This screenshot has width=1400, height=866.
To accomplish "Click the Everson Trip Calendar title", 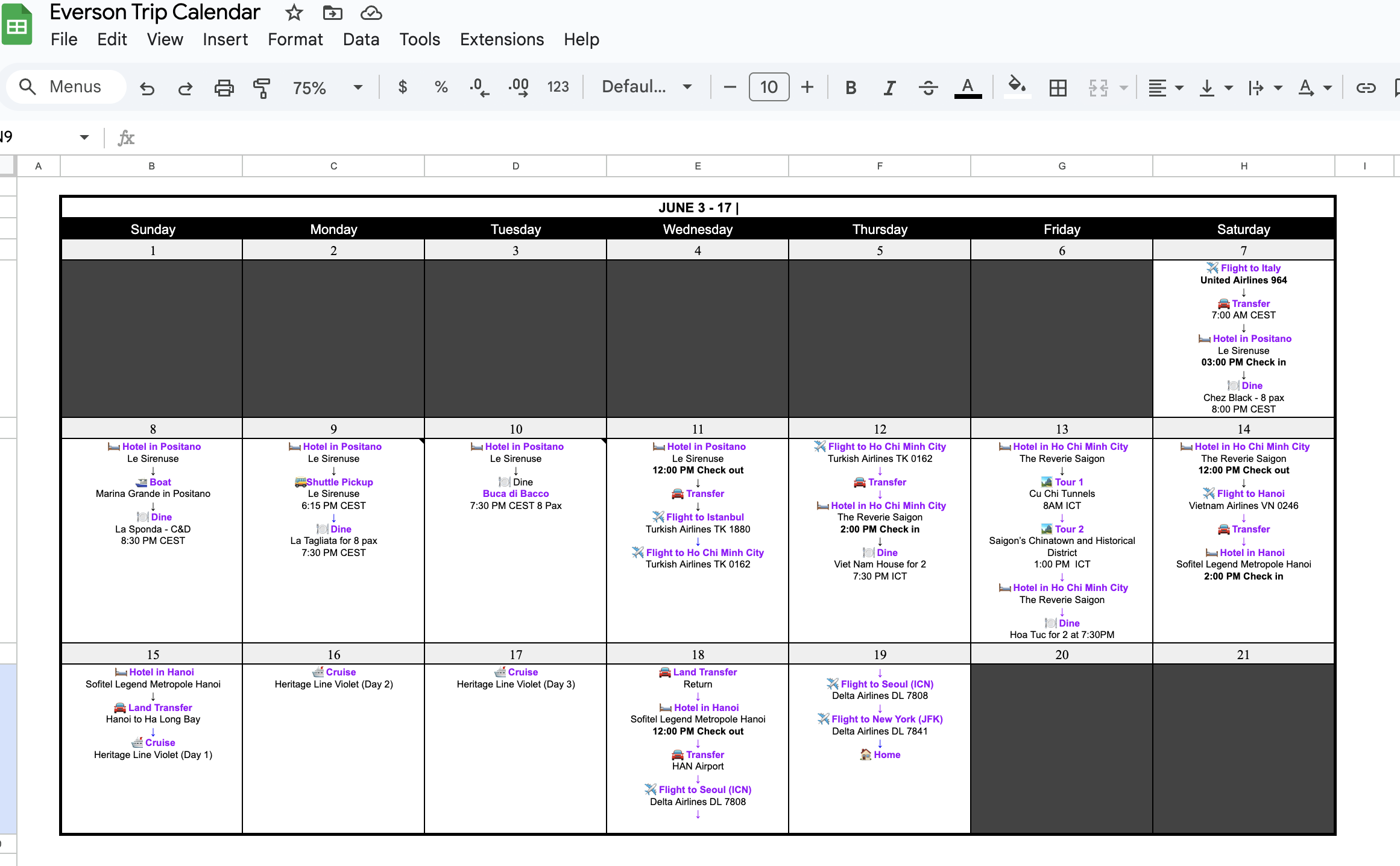I will [155, 12].
